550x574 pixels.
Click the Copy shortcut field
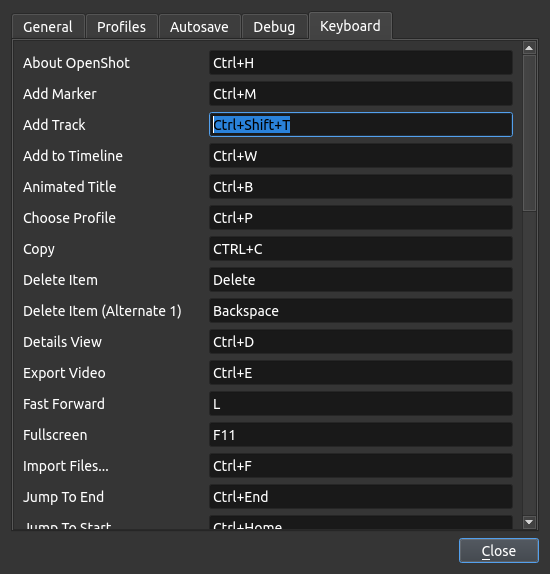361,249
